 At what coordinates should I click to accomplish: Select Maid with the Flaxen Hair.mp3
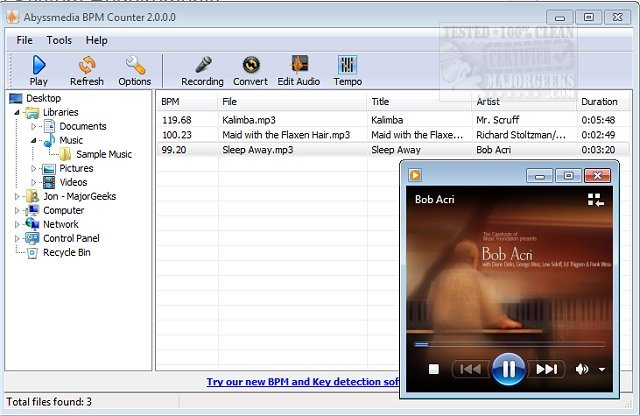coord(393,135)
